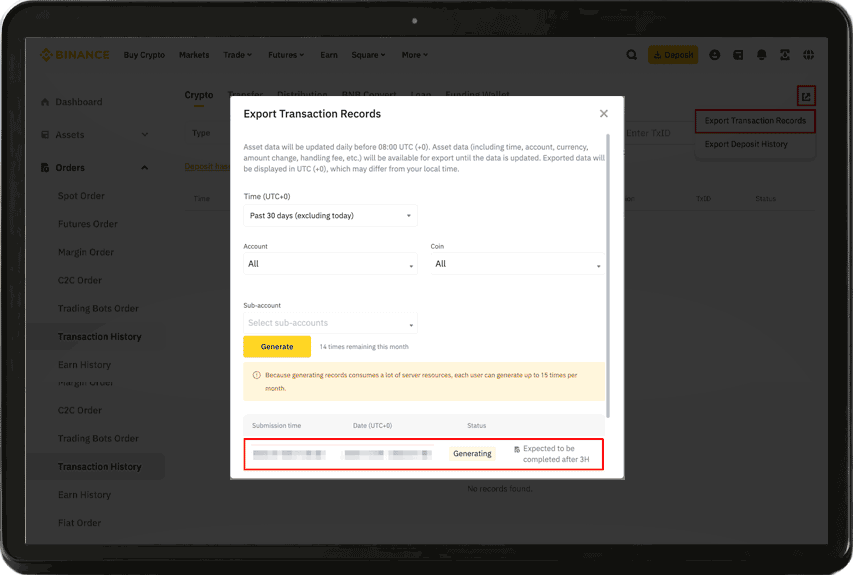Open the language globe icon

pyautogui.click(x=808, y=55)
